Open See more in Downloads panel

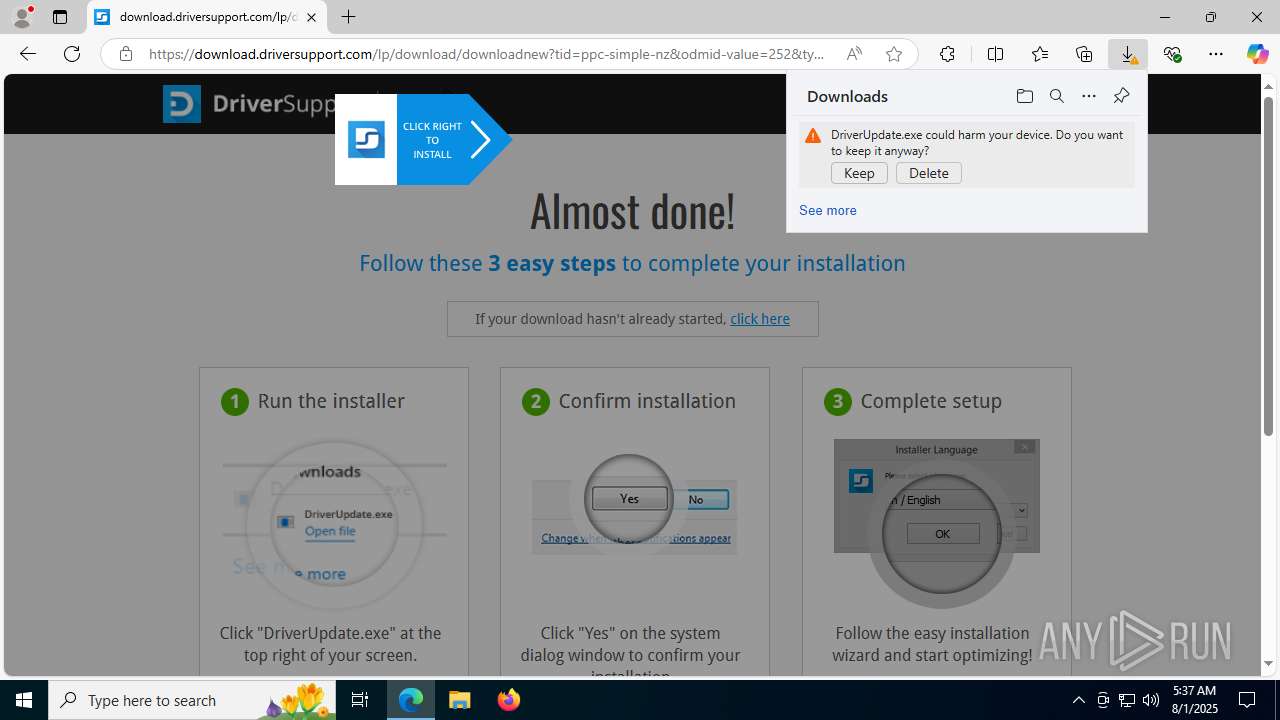[x=828, y=210]
